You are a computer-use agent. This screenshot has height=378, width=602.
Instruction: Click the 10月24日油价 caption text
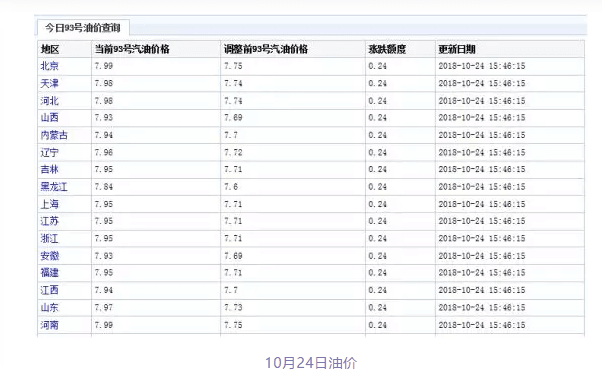click(311, 363)
